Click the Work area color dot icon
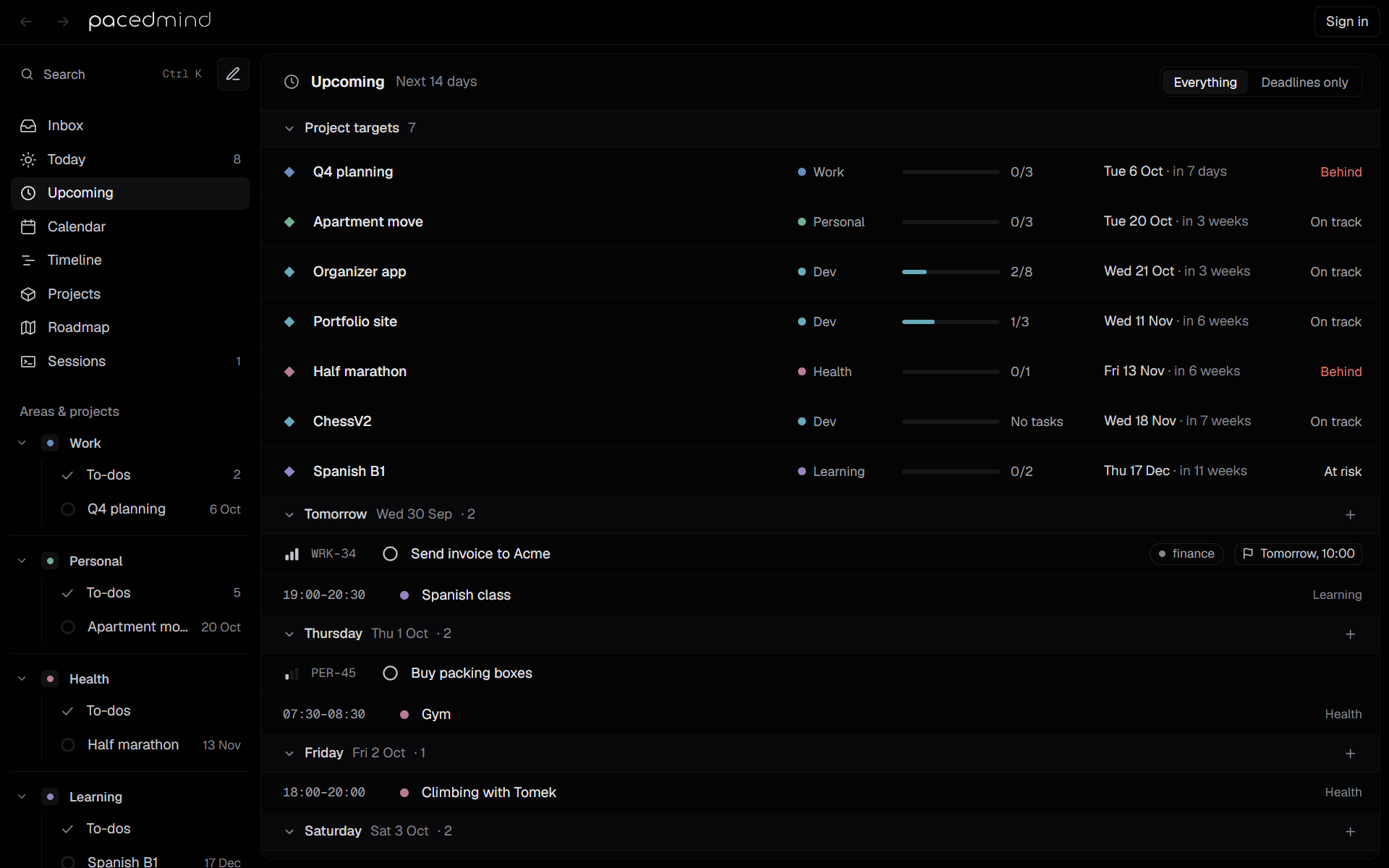This screenshot has height=868, width=1389. point(50,443)
